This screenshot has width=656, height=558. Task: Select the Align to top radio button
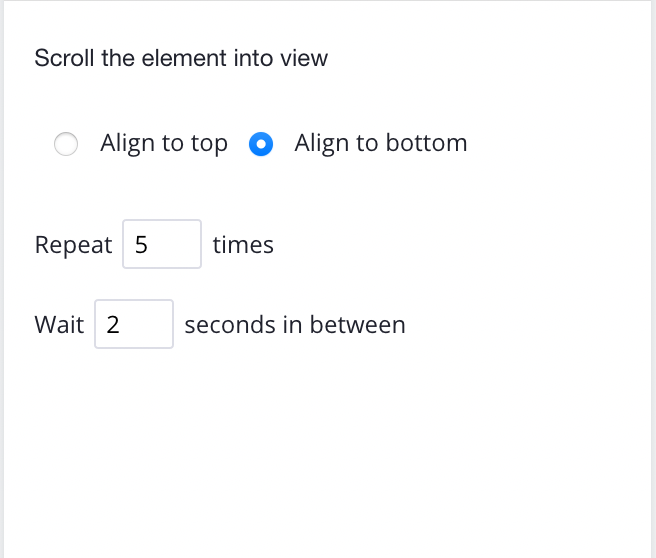tap(66, 144)
